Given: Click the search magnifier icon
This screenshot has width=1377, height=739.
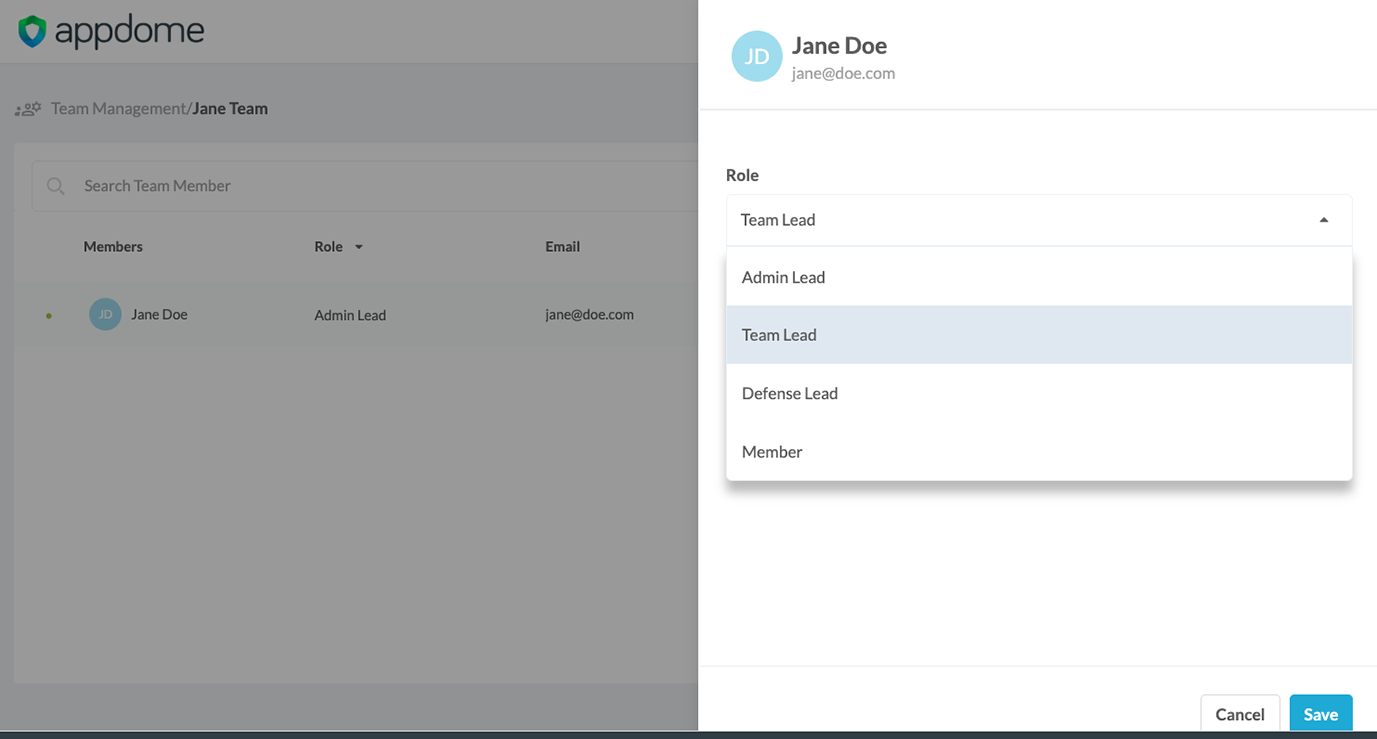Looking at the screenshot, I should [56, 186].
